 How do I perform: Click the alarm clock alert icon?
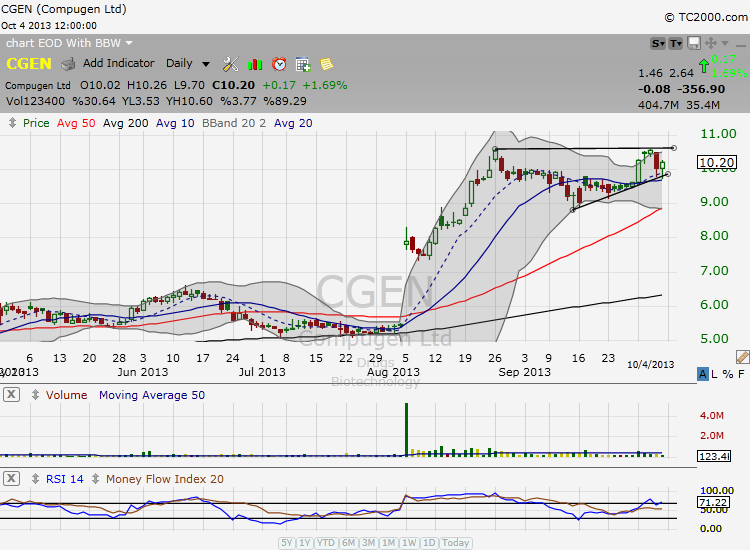[x=279, y=64]
